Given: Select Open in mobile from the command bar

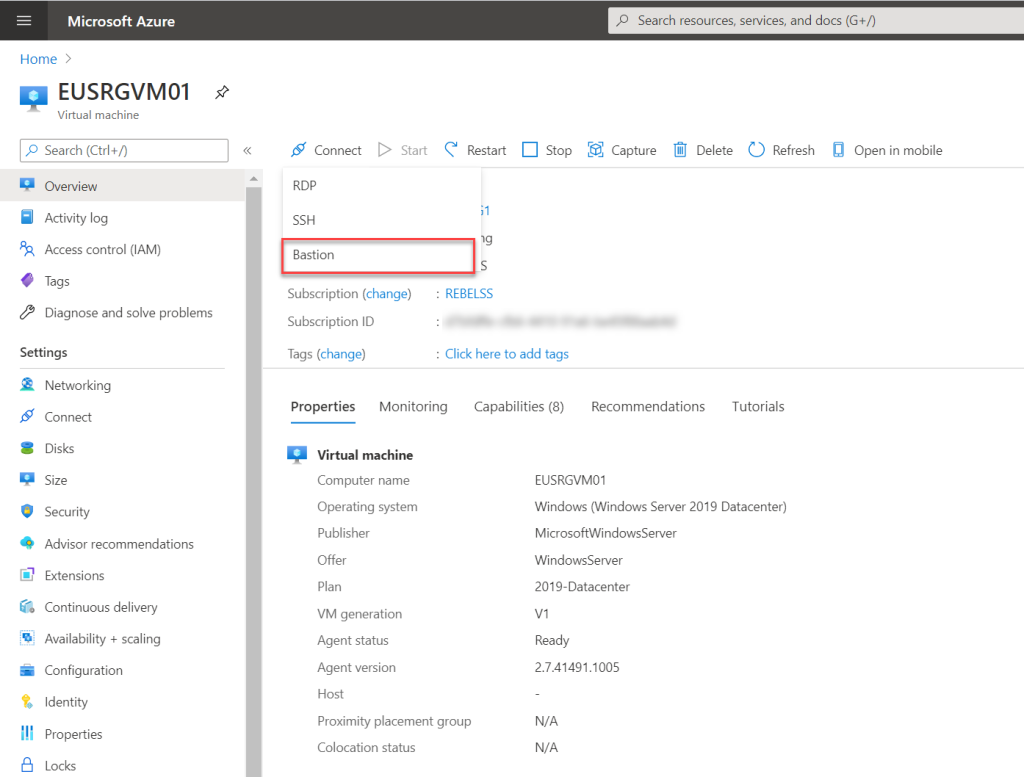Looking at the screenshot, I should point(890,150).
